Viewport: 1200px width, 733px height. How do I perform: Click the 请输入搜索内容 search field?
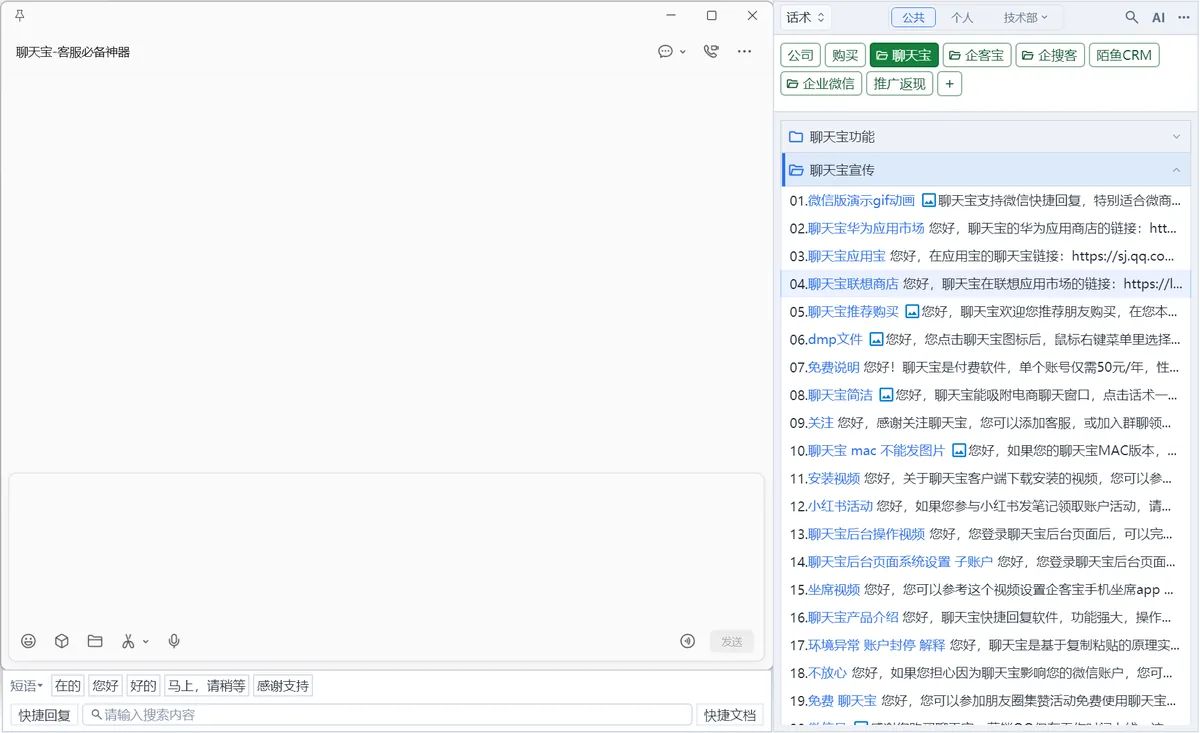click(387, 715)
